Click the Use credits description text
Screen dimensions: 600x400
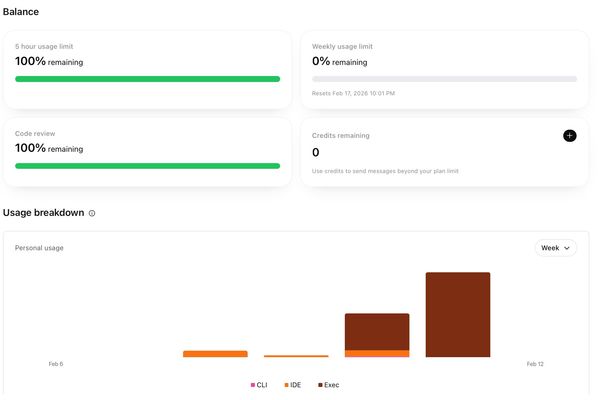coord(385,171)
